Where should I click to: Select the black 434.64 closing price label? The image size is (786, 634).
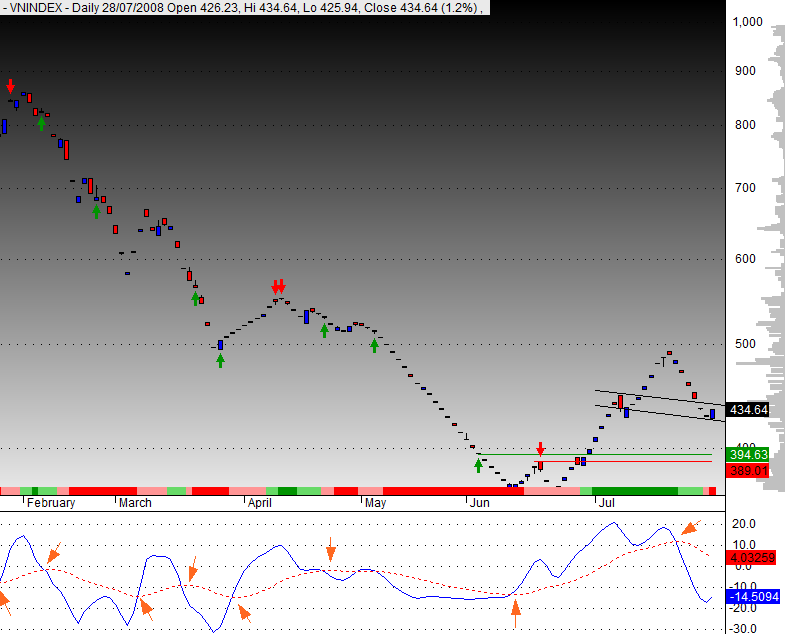tap(748, 410)
